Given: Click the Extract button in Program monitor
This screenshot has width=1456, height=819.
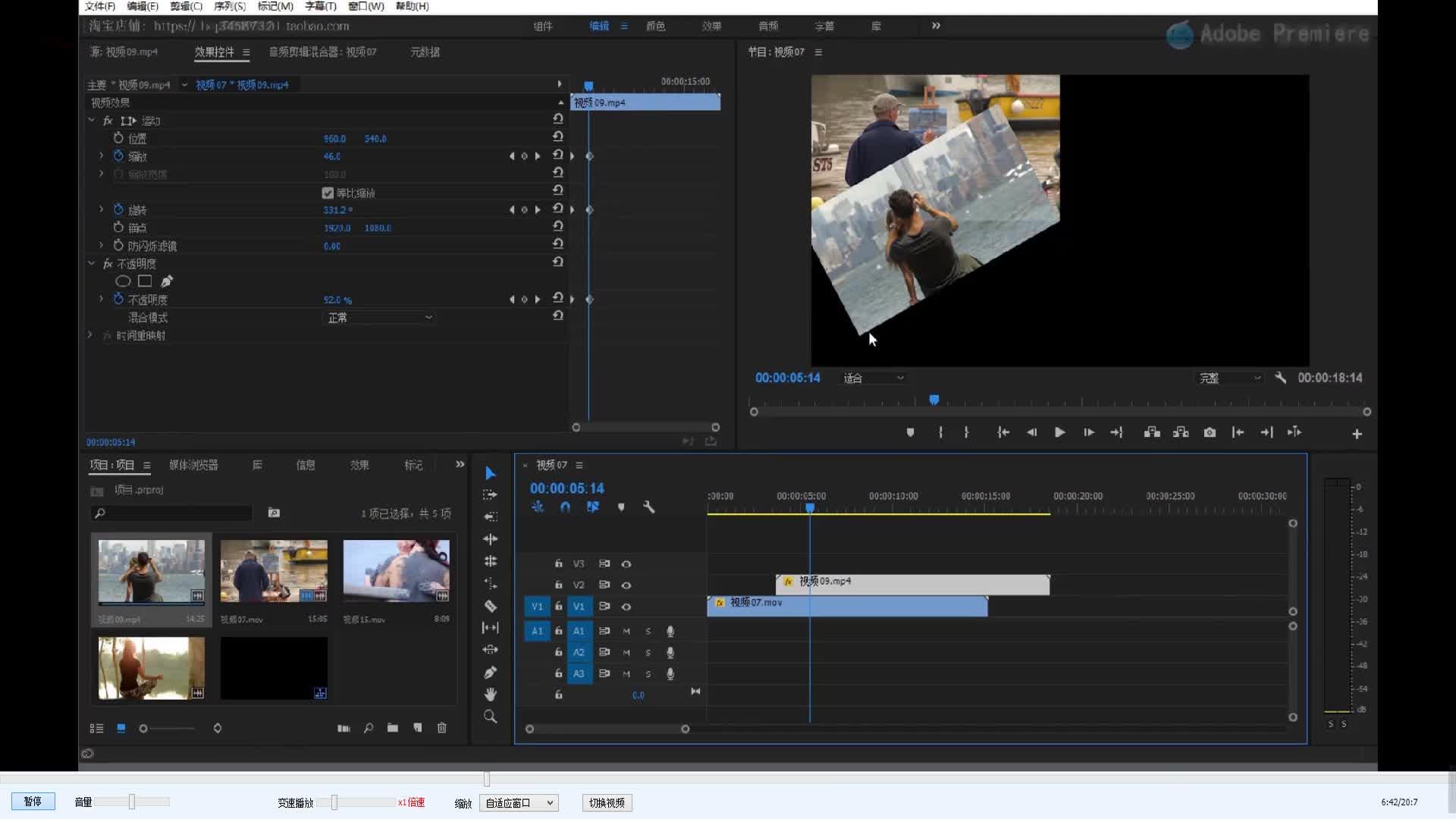Looking at the screenshot, I should [1181, 432].
